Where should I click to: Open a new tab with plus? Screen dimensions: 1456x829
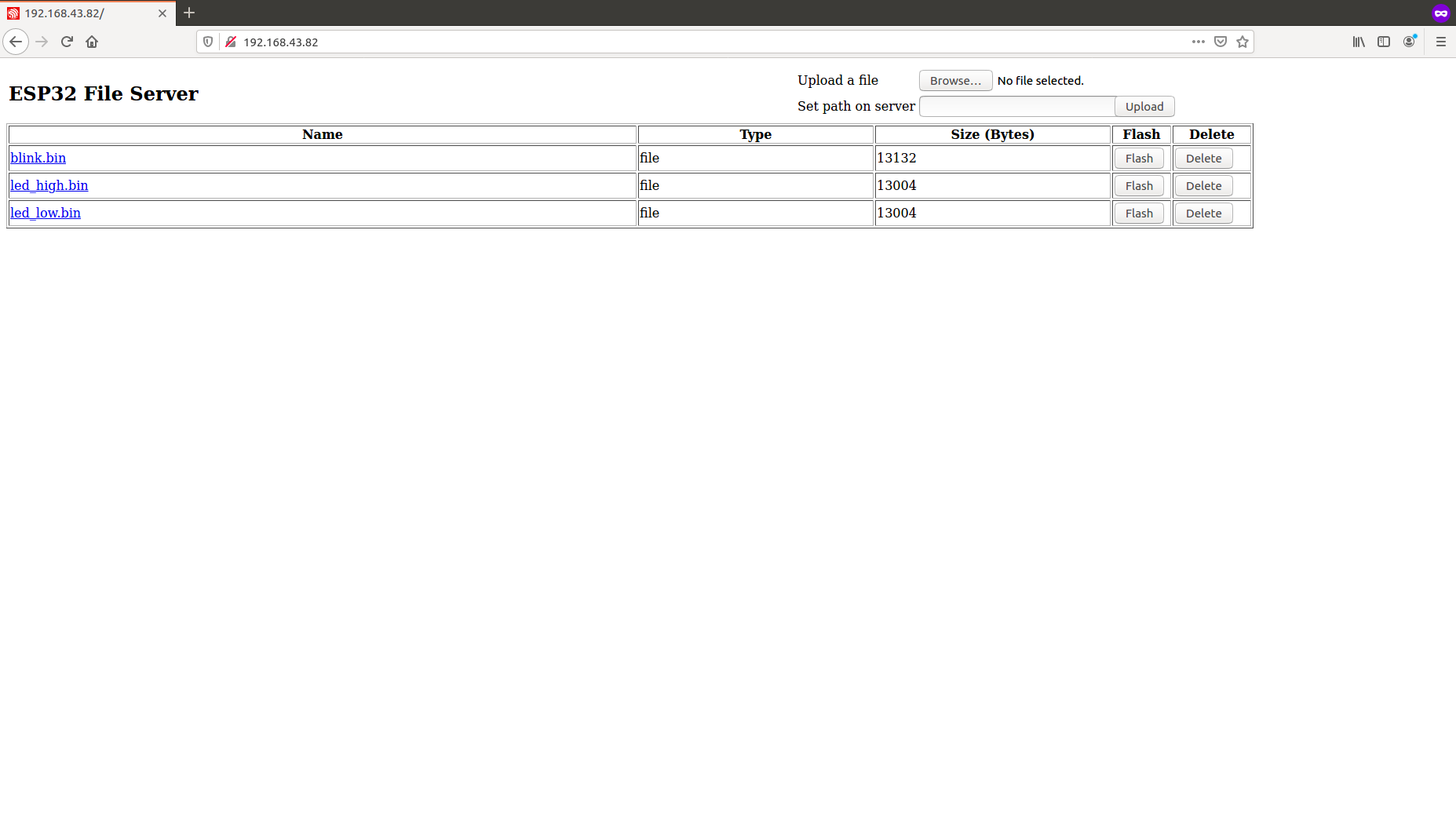[x=189, y=13]
